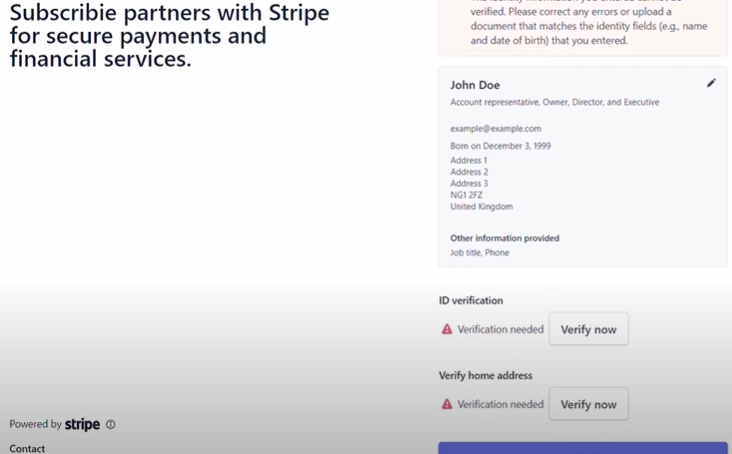Click the NG1 2FZ postcode line

[466, 195]
